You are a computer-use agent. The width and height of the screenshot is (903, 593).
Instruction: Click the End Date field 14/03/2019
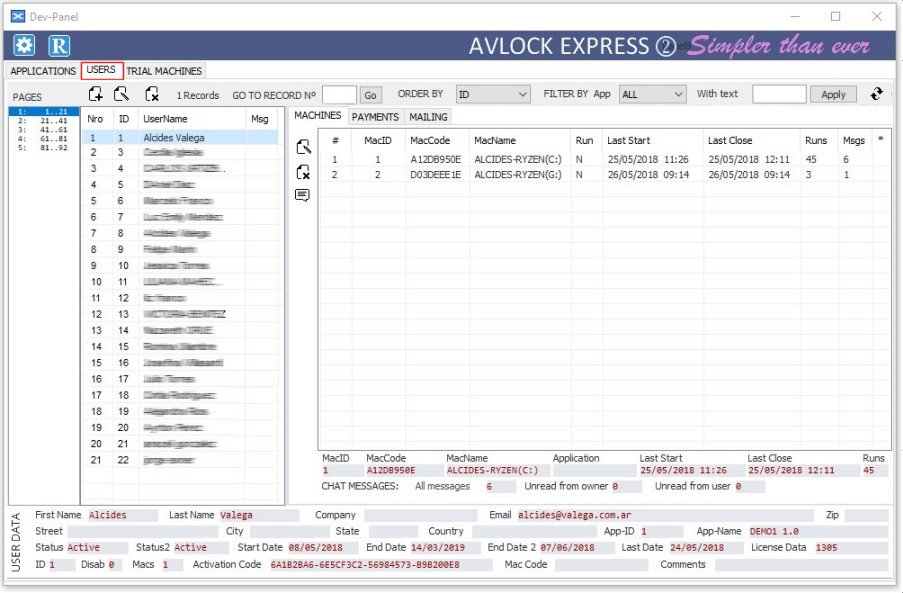pos(446,548)
